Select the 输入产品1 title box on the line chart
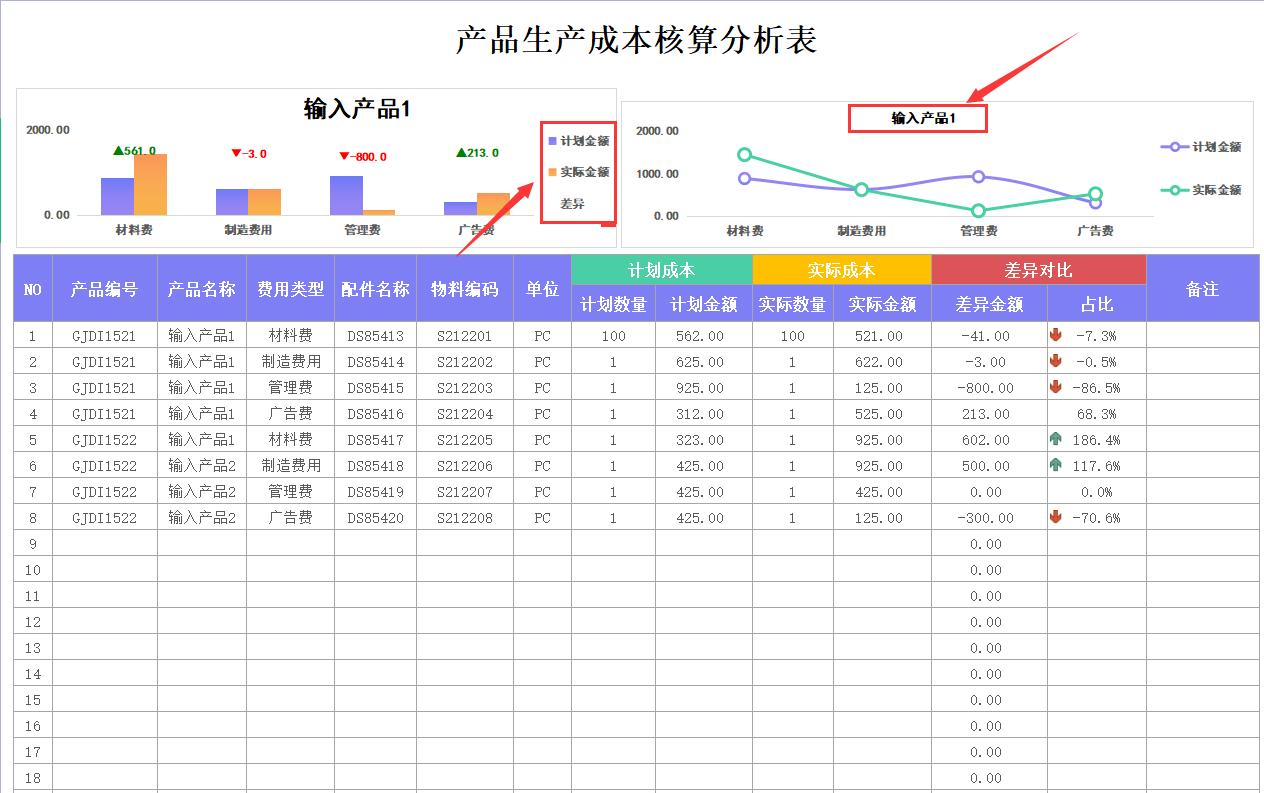The height and width of the screenshot is (793, 1264). tap(917, 117)
